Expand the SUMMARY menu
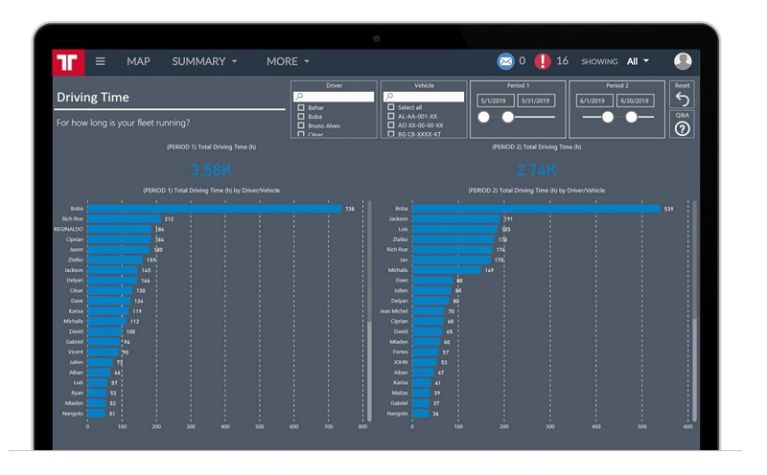This screenshot has width=767, height=475. (204, 61)
